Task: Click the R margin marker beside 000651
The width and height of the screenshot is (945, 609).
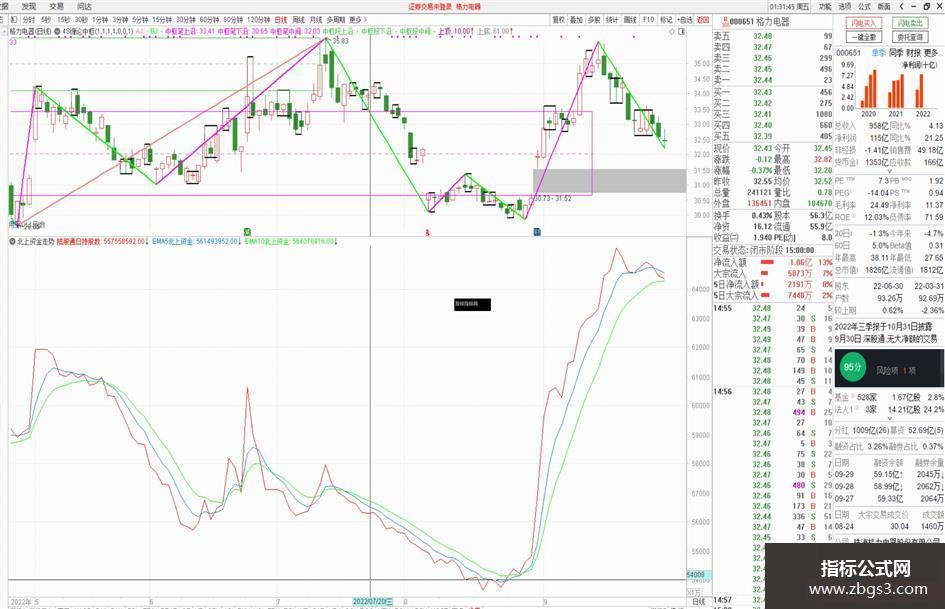Action: [725, 20]
